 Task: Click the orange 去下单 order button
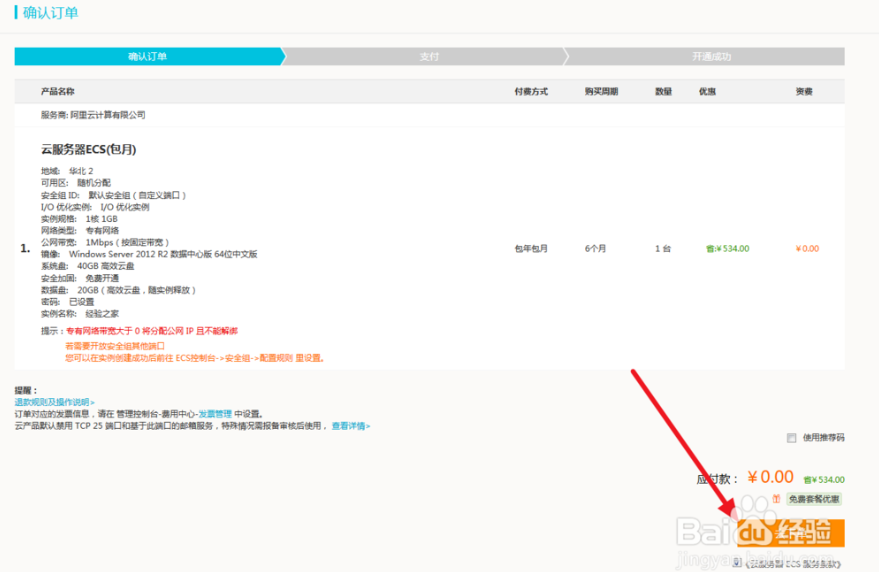point(790,533)
